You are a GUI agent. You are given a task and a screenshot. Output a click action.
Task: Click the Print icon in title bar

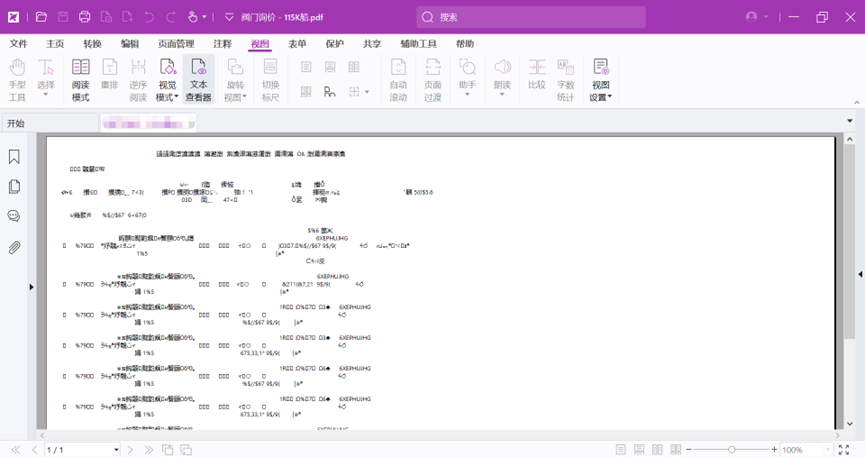84,17
